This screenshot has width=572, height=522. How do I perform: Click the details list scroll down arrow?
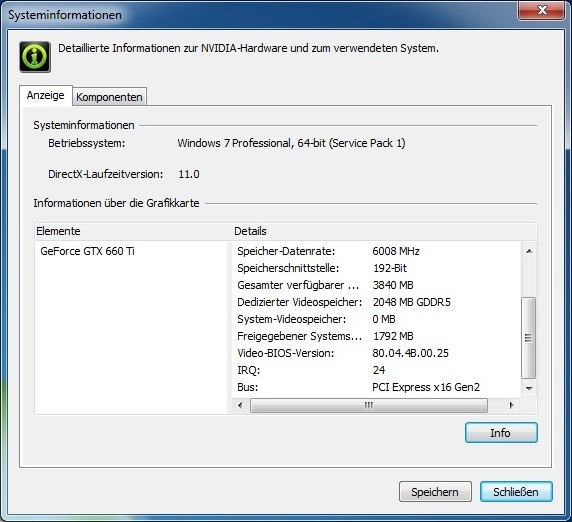point(529,388)
